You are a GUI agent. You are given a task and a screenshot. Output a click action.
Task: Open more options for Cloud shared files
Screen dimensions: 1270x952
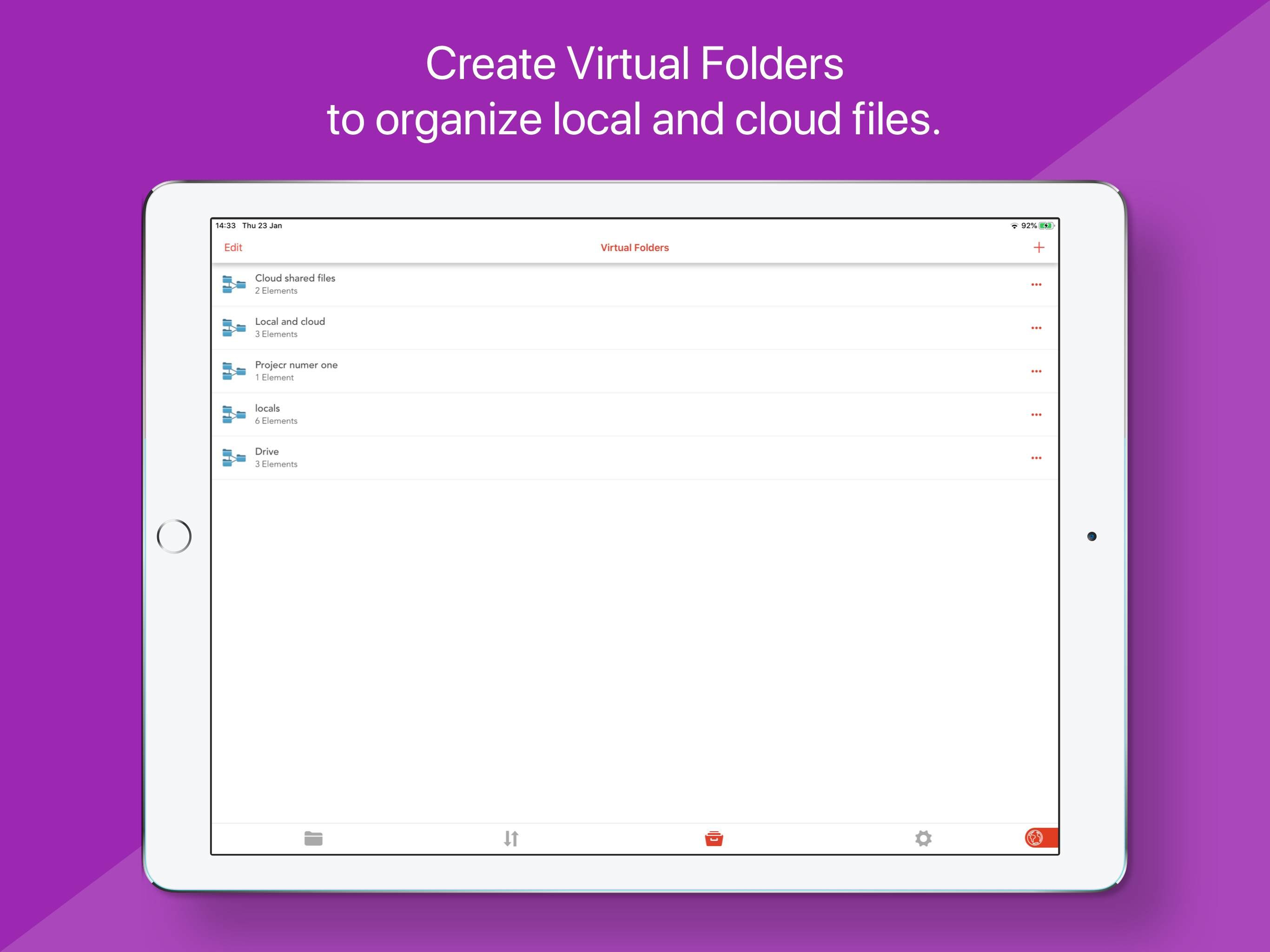(x=1036, y=285)
